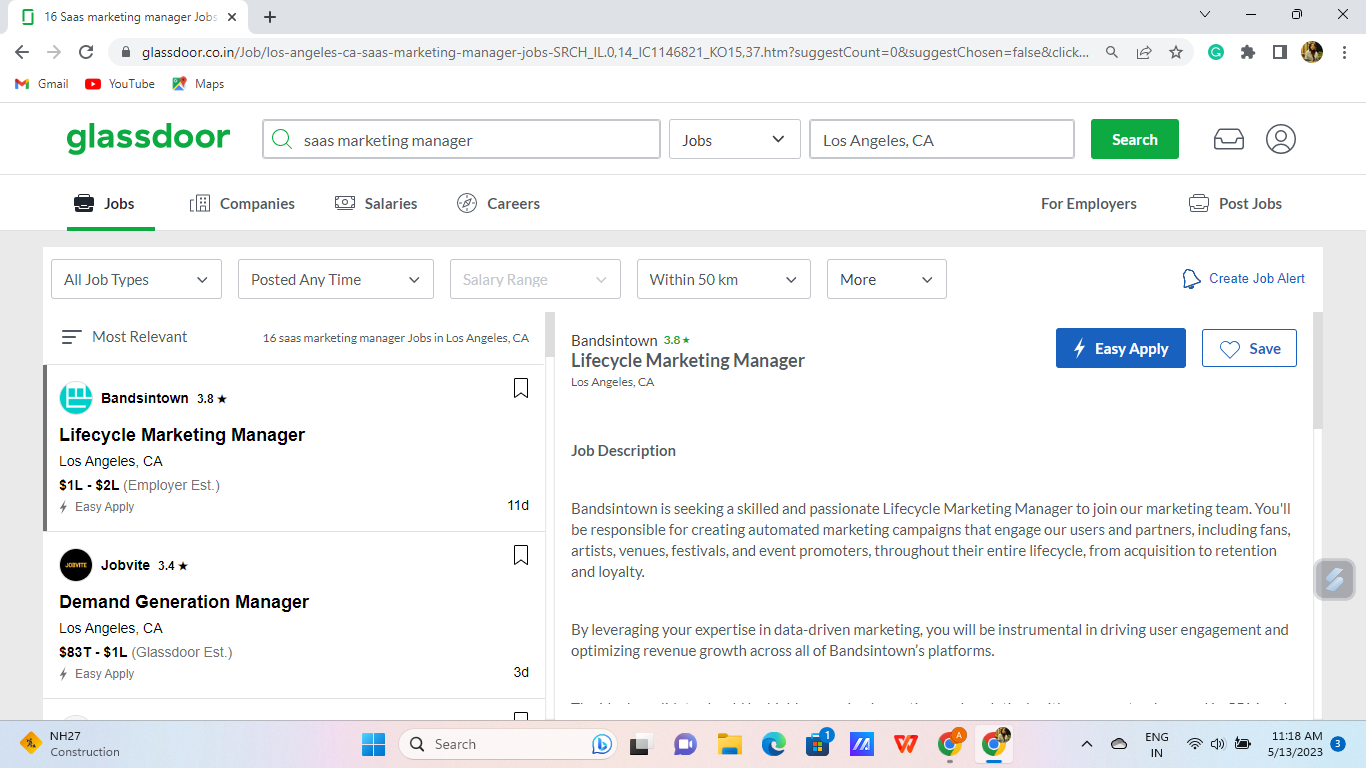
Task: Bookmark this page with the star icon
Action: click(1176, 52)
